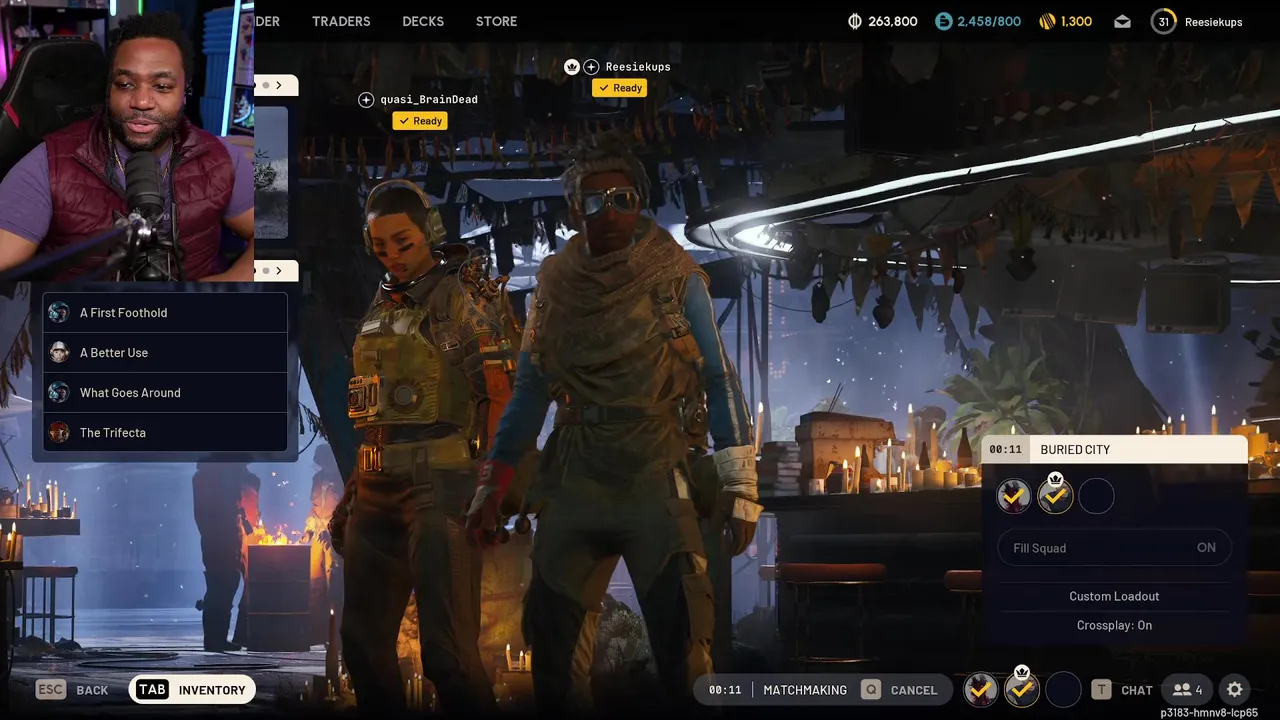The width and height of the screenshot is (1280, 720).
Task: Click the Ready badge under Reesiekups
Action: [x=620, y=88]
